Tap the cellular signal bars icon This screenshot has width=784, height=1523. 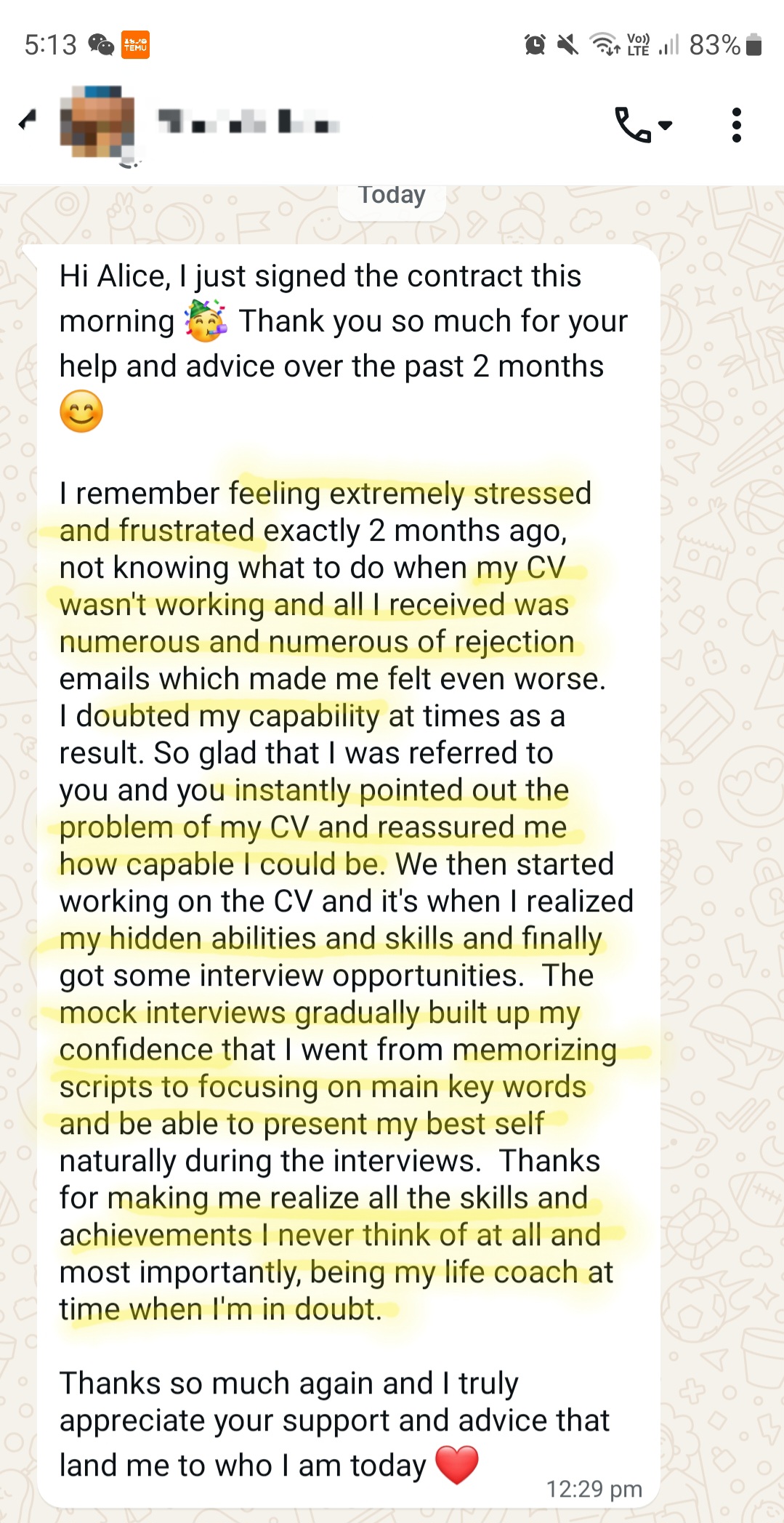point(669,46)
